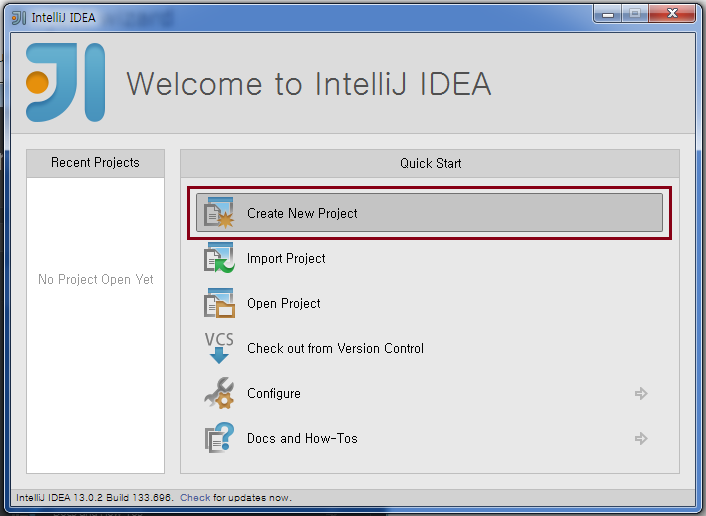Choose the Open Project label
The height and width of the screenshot is (516, 706).
coord(284,303)
